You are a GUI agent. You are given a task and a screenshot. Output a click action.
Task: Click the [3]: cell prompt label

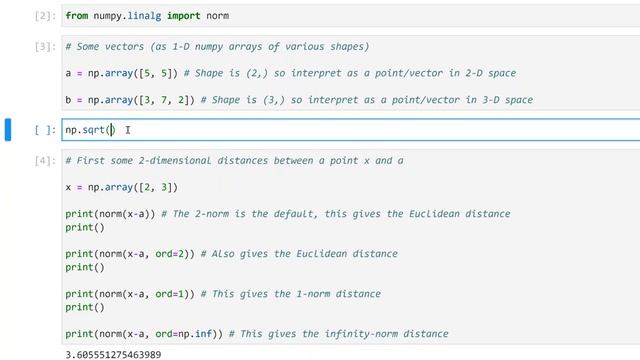(45, 47)
